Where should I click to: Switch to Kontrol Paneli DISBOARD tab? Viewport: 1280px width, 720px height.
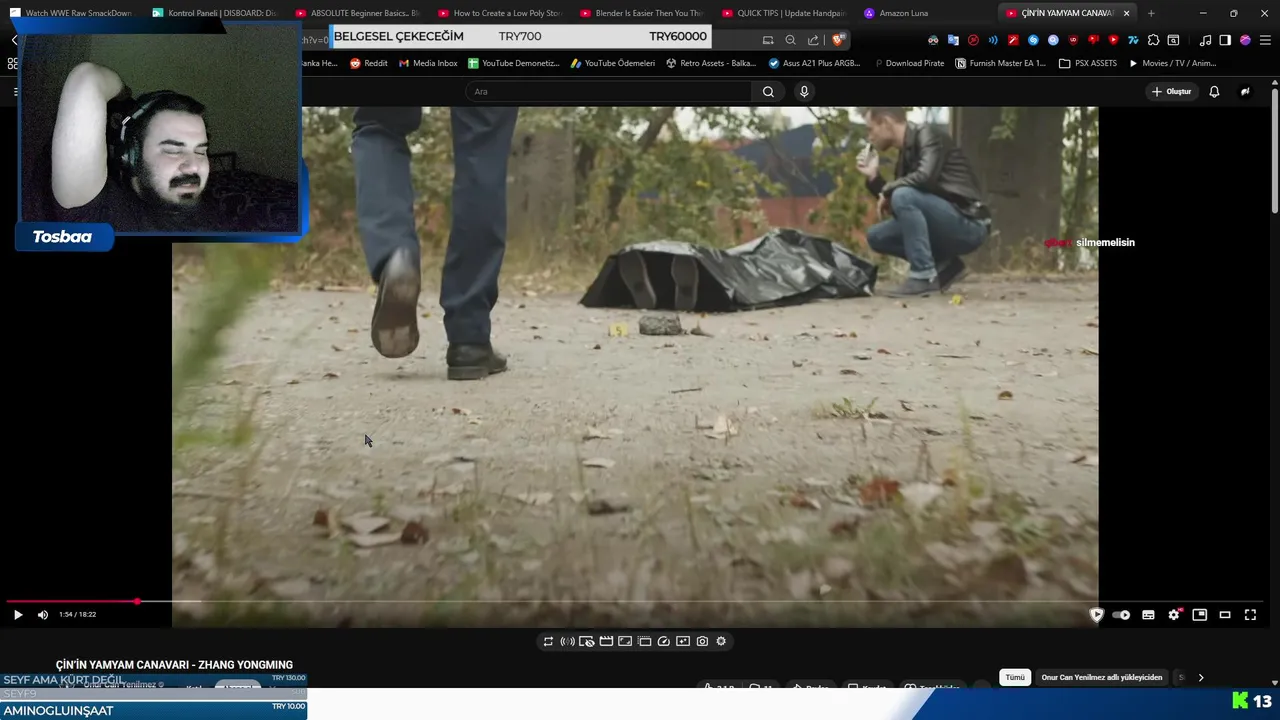pos(215,13)
